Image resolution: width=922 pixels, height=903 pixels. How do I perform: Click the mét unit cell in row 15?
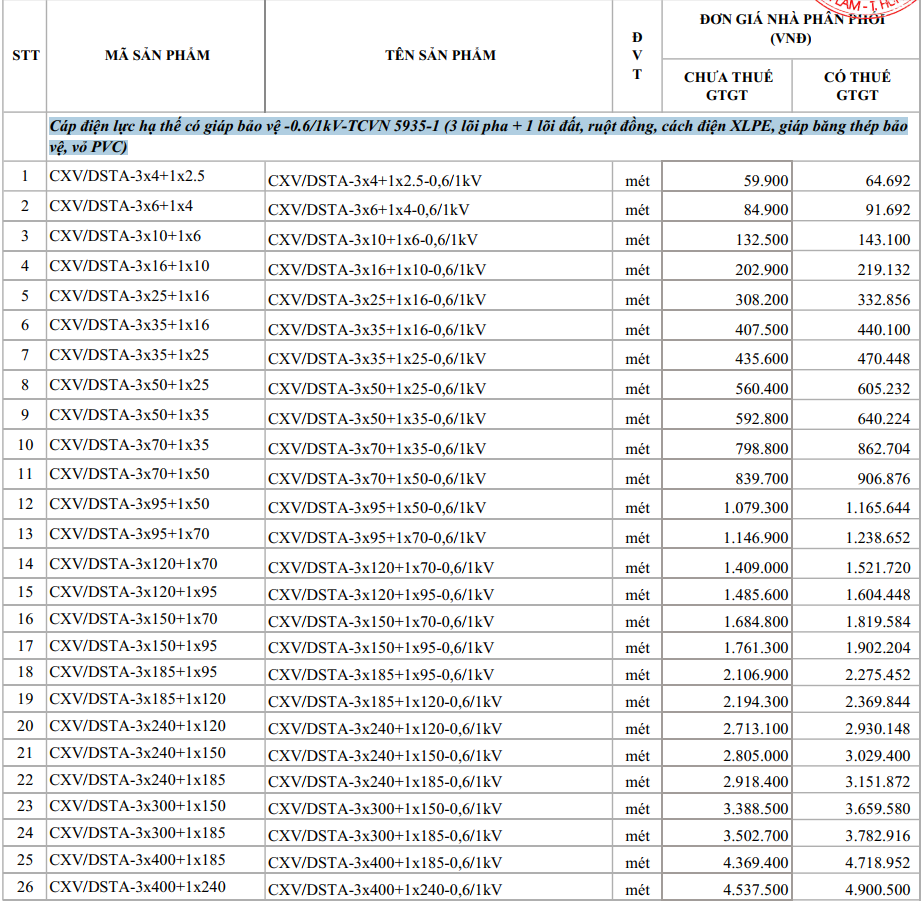pyautogui.click(x=638, y=597)
